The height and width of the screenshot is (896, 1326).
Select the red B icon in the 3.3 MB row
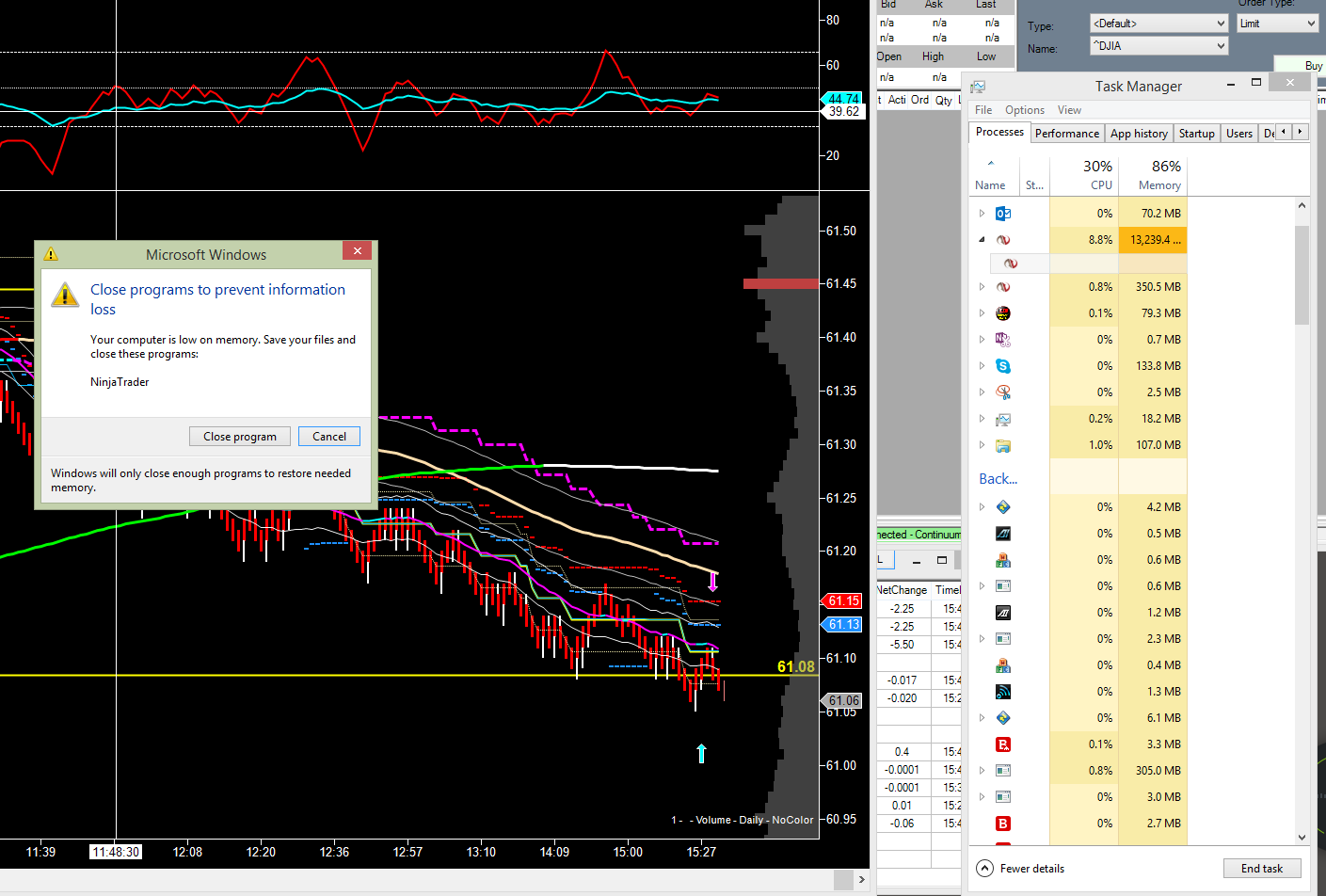[1003, 744]
